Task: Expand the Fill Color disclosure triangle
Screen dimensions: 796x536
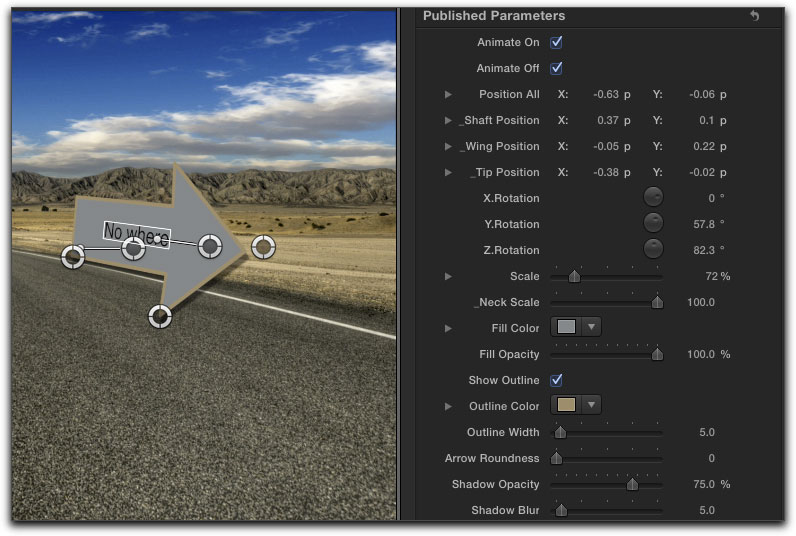Action: point(448,328)
